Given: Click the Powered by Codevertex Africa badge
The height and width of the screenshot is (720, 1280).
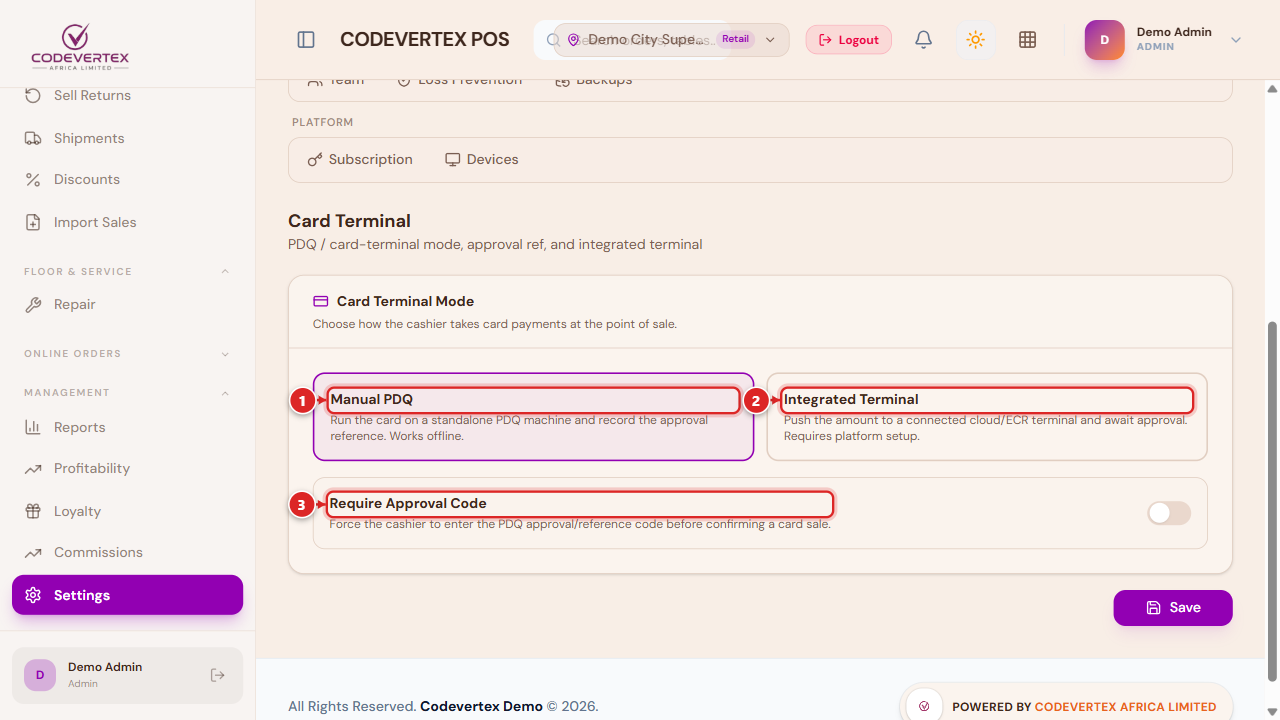Looking at the screenshot, I should click(x=1066, y=707).
